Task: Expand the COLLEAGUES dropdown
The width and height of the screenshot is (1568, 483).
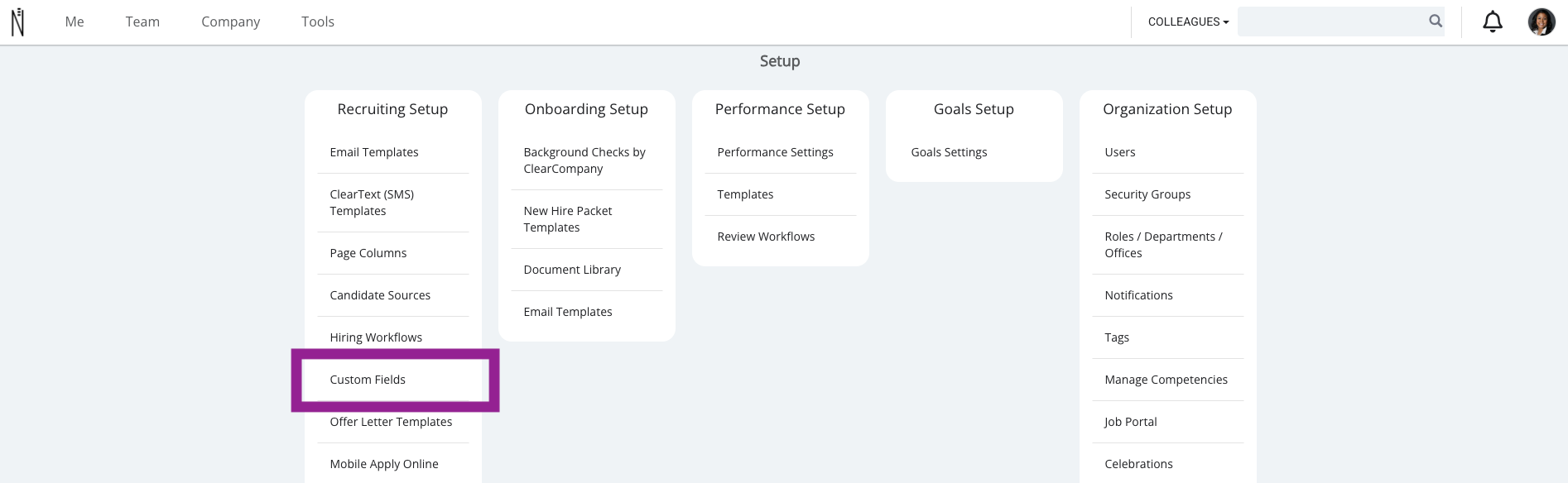Action: [x=1188, y=22]
